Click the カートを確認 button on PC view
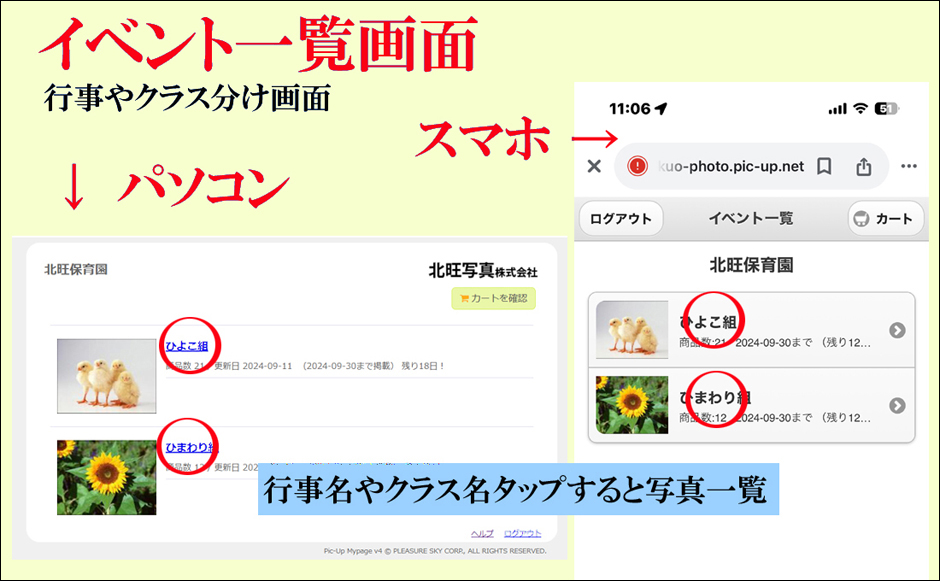The height and width of the screenshot is (581, 940). coord(493,298)
